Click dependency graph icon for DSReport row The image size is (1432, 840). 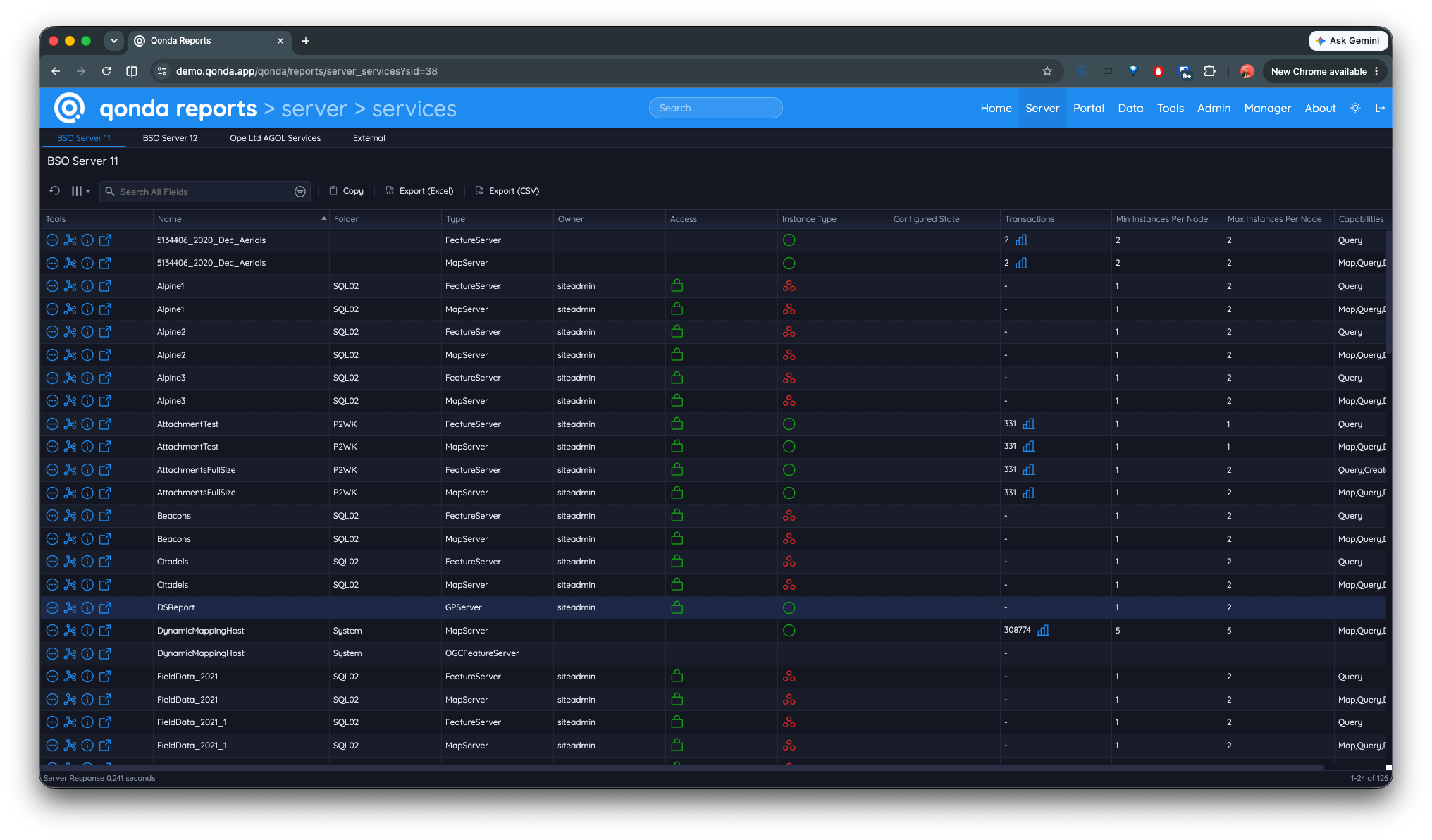tap(70, 607)
